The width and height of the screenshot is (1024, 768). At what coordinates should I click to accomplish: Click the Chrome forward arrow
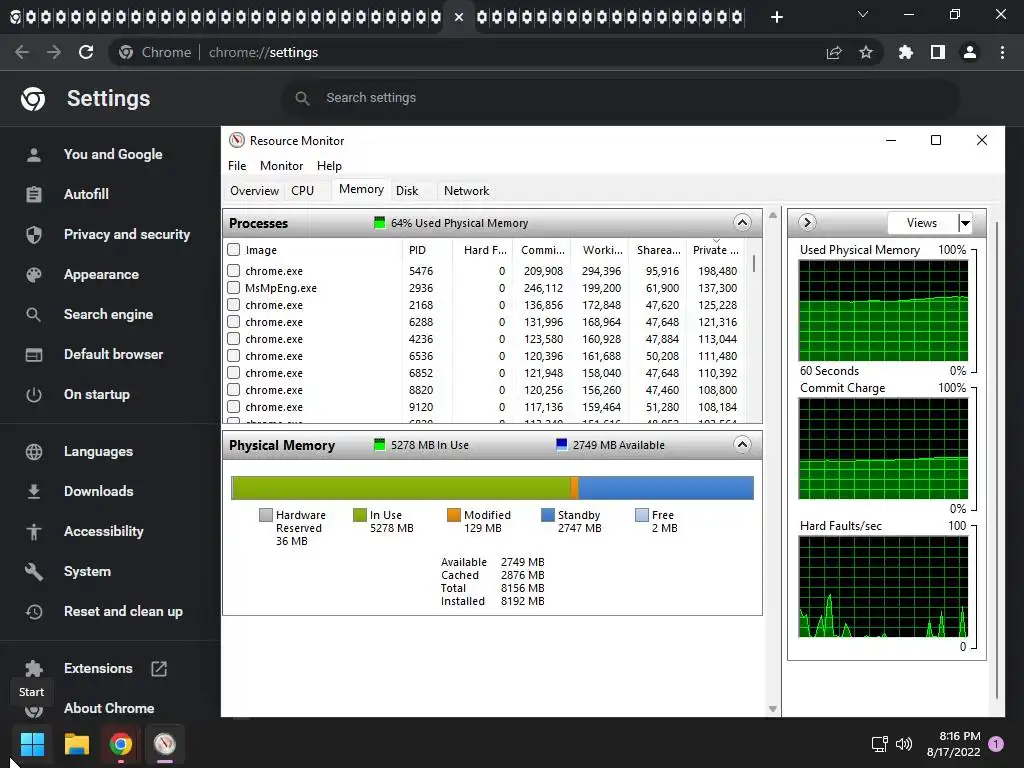pos(54,52)
